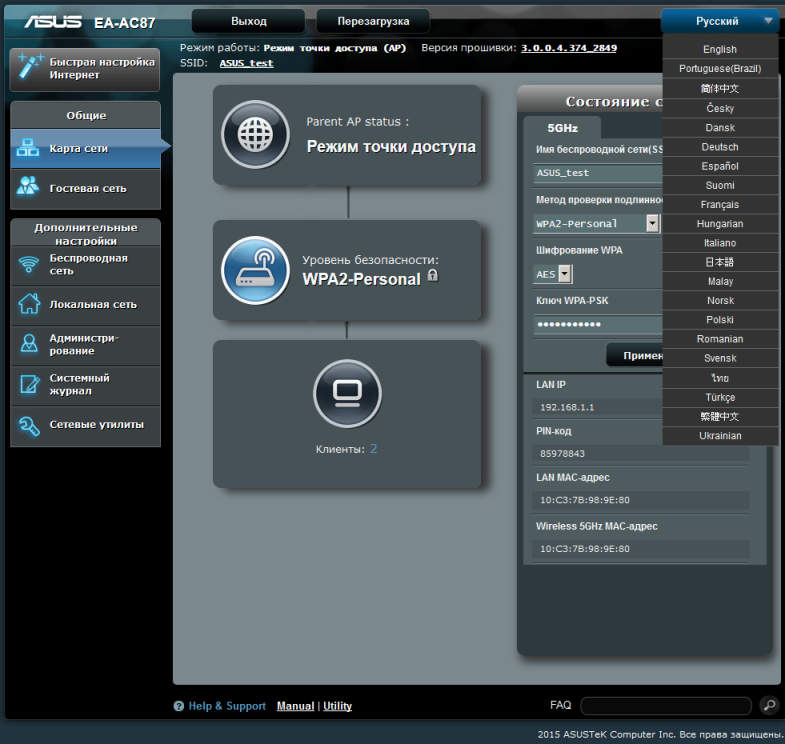Image resolution: width=785 pixels, height=744 pixels.
Task: Choose Hungarian language option
Action: pyautogui.click(x=720, y=224)
